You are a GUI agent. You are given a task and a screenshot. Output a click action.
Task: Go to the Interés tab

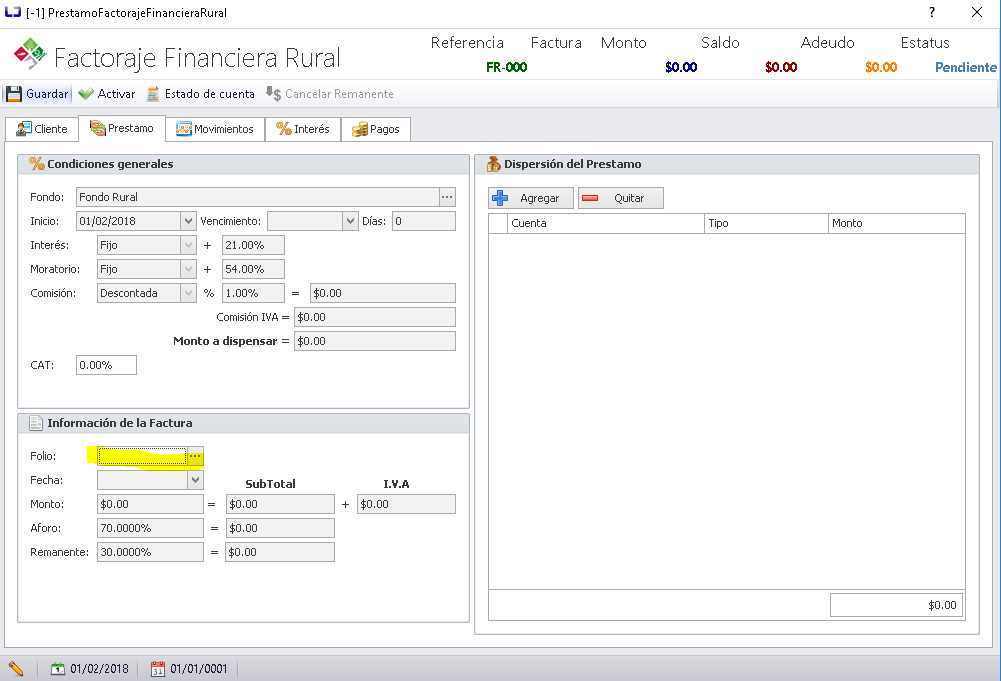303,129
